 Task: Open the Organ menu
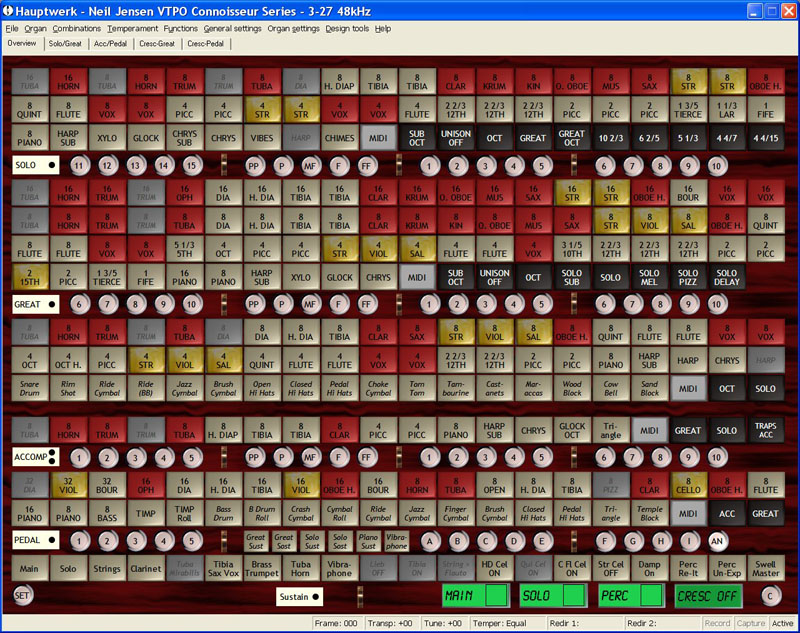35,29
